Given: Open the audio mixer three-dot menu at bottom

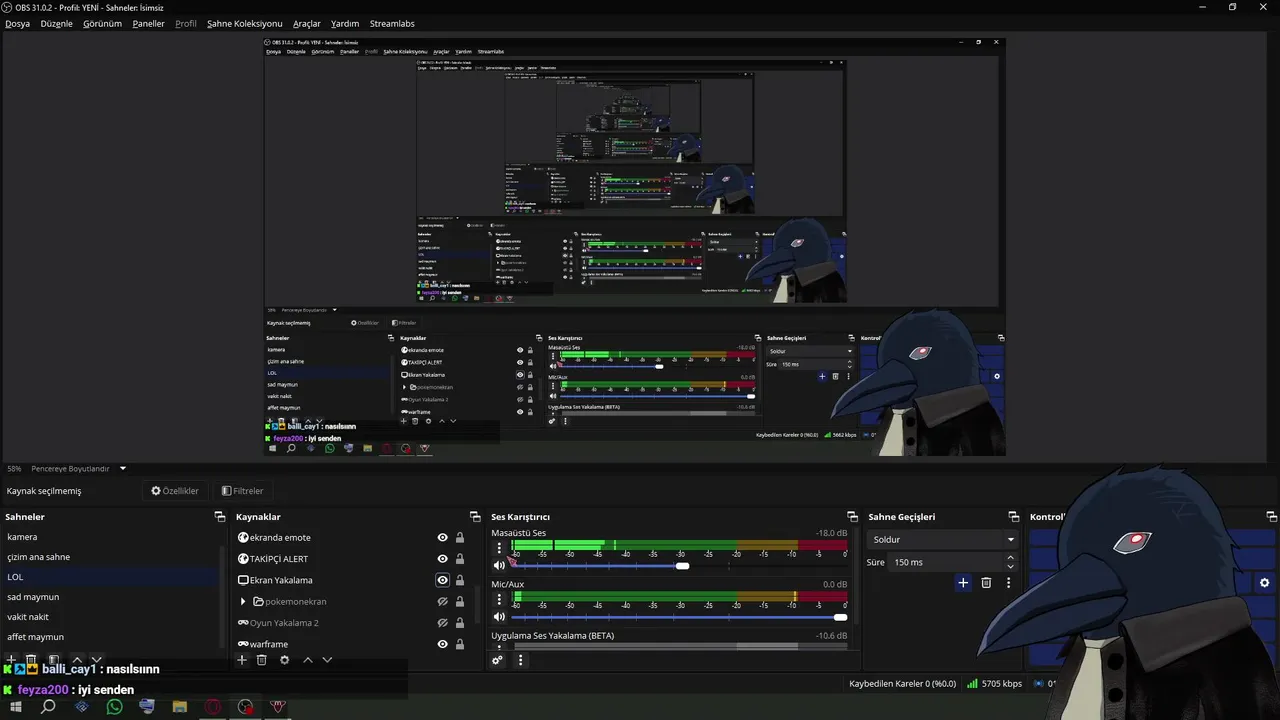Looking at the screenshot, I should click(520, 660).
